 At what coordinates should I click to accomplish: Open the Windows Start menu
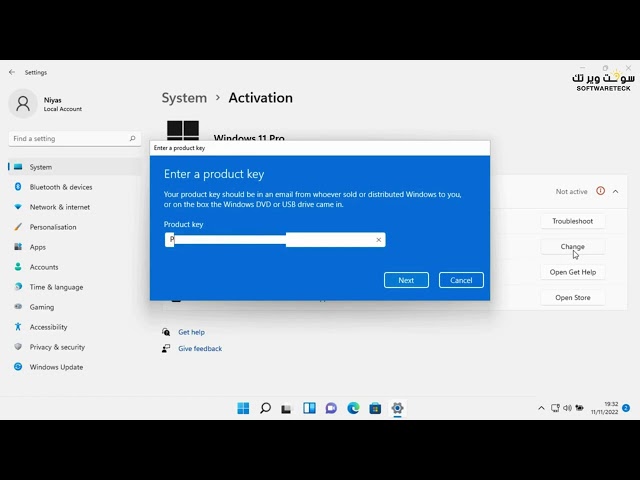pos(243,408)
